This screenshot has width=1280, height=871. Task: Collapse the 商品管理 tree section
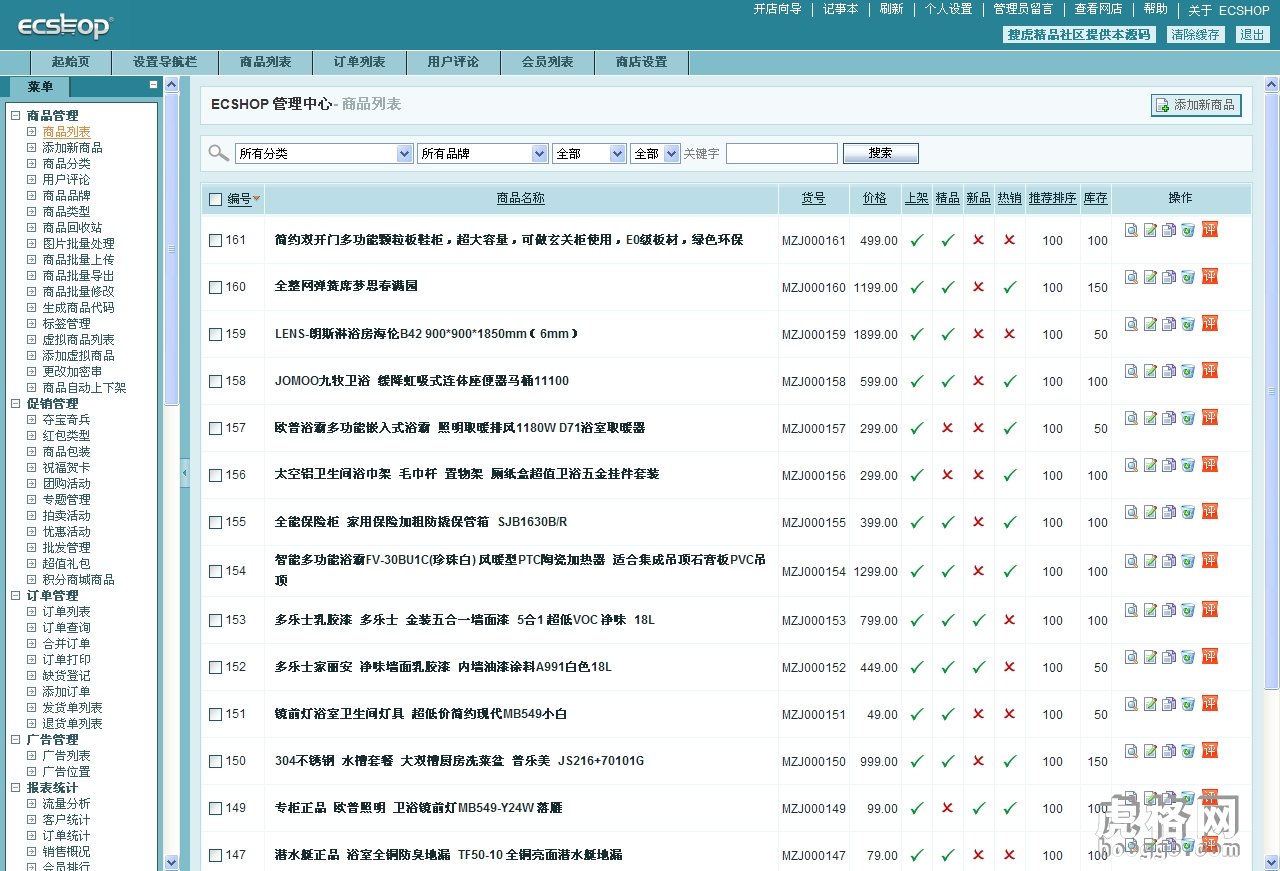click(x=16, y=116)
